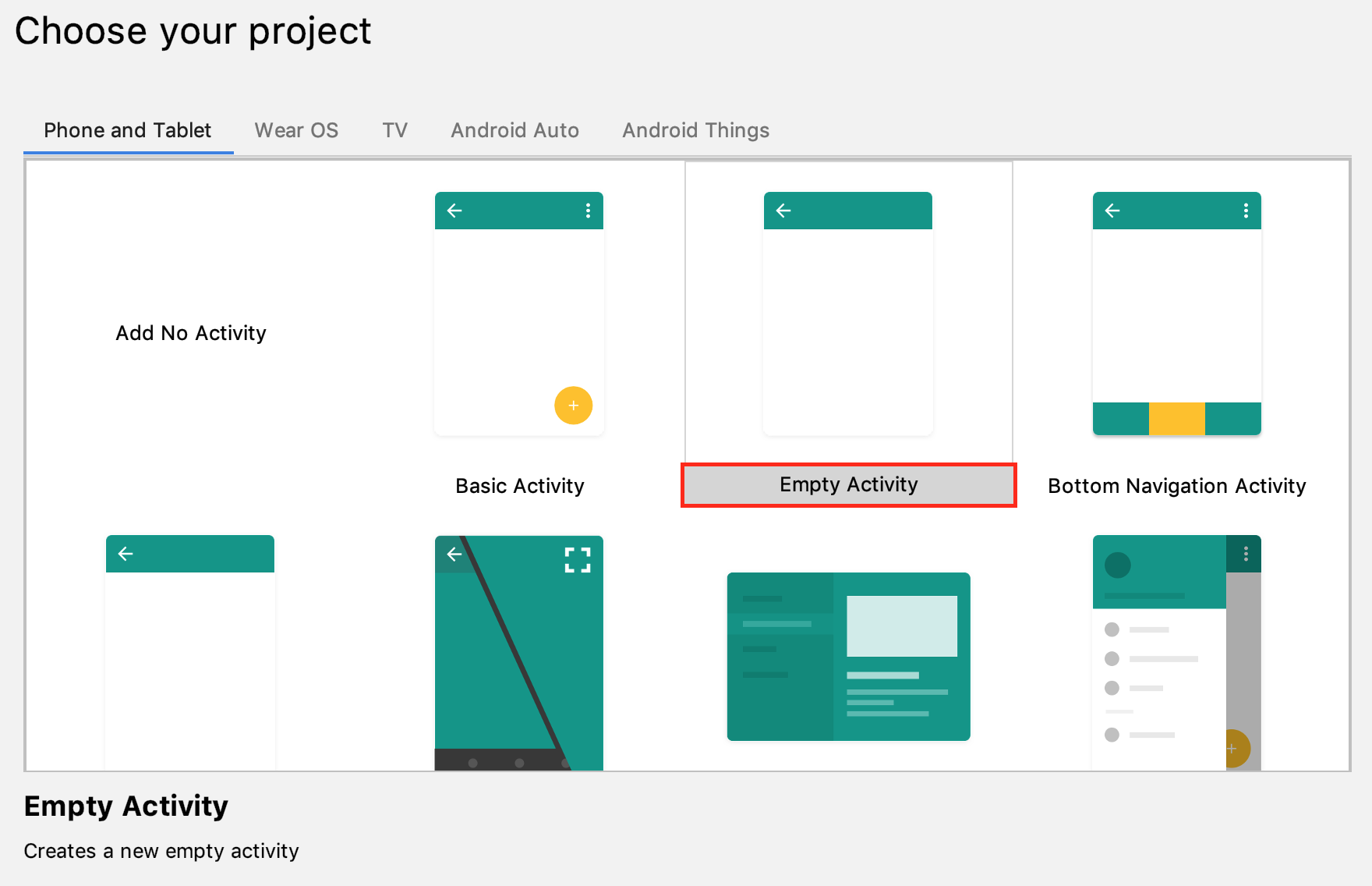Click the back arrow in second-row blank template
This screenshot has height=886, width=1372.
pos(126,554)
